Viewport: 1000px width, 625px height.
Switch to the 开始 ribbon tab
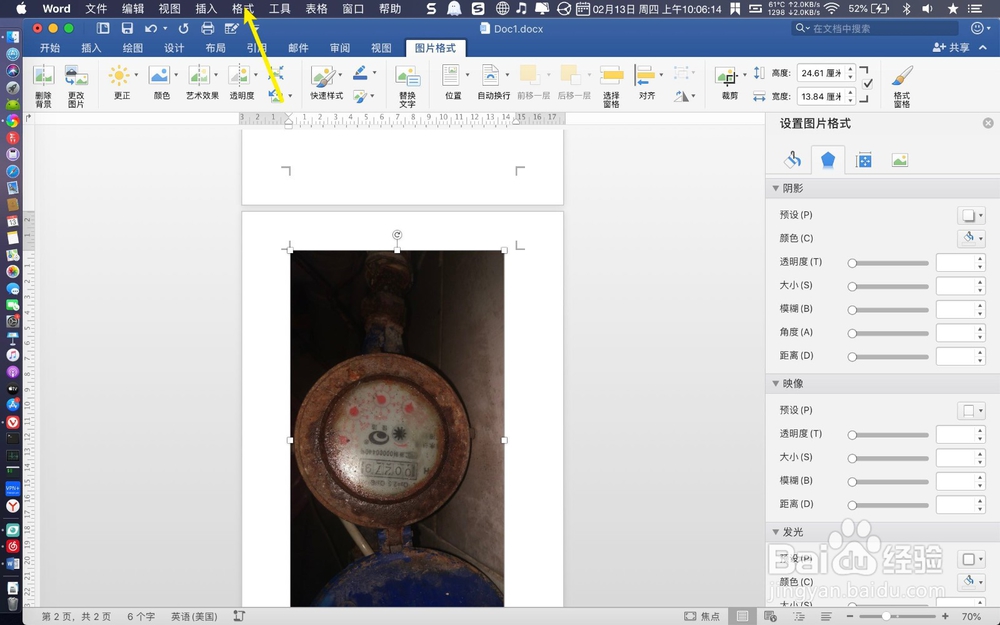[x=50, y=48]
